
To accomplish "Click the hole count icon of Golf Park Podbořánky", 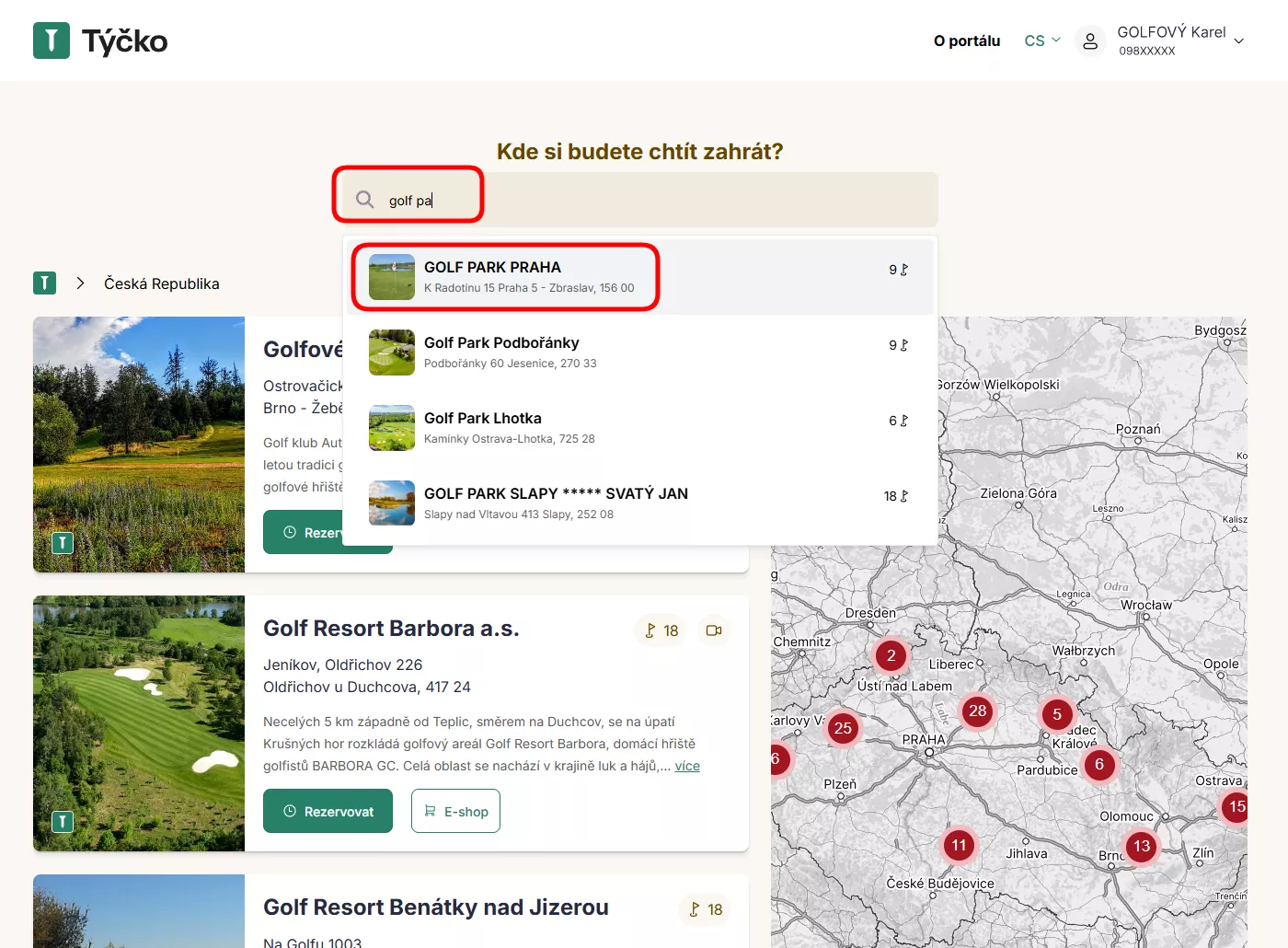I will (x=904, y=345).
